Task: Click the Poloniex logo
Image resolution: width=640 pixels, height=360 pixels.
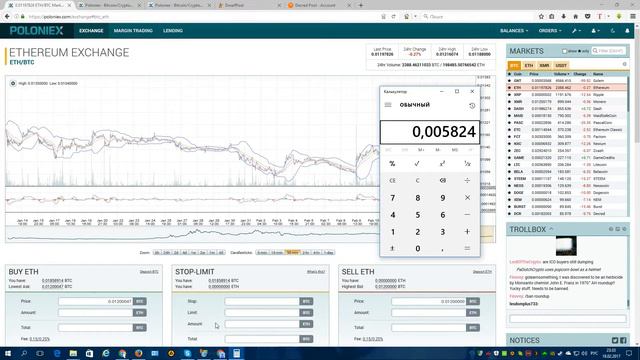Action: 36,31
